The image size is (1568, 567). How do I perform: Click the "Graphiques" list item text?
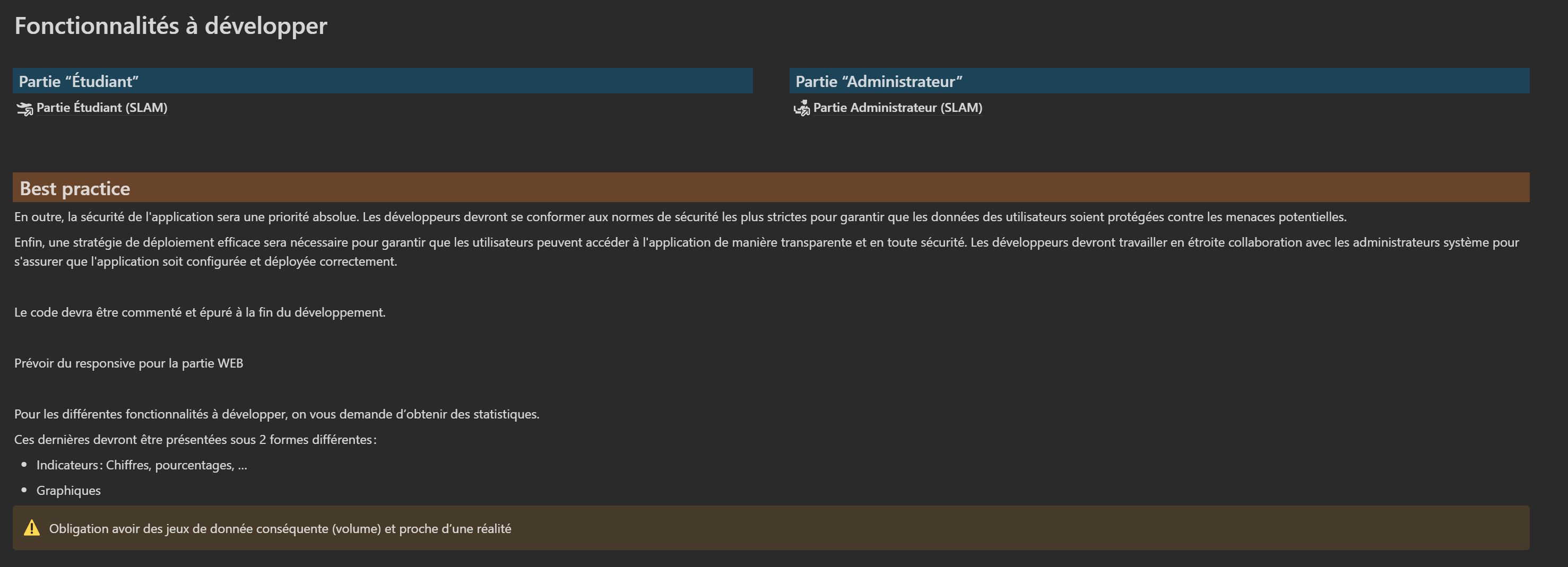(68, 491)
